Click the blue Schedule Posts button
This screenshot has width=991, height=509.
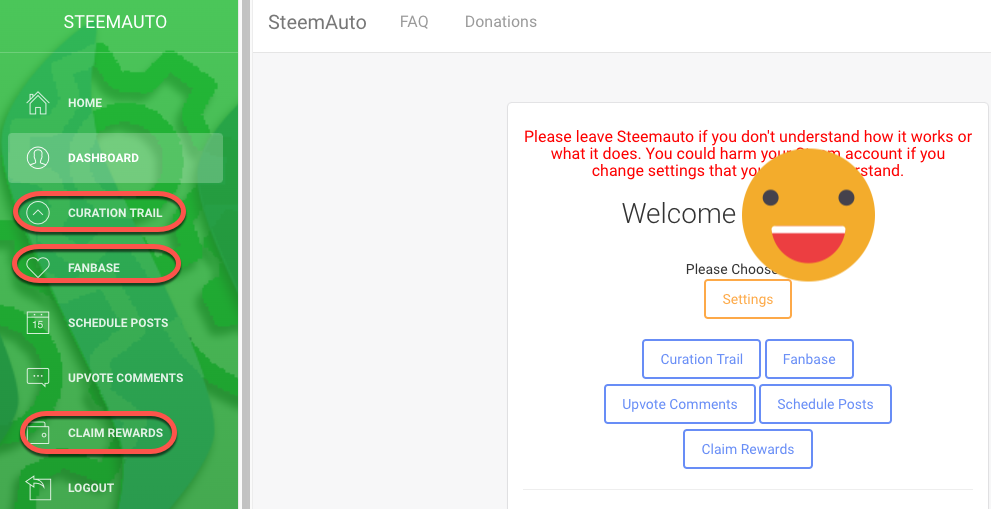coord(825,404)
